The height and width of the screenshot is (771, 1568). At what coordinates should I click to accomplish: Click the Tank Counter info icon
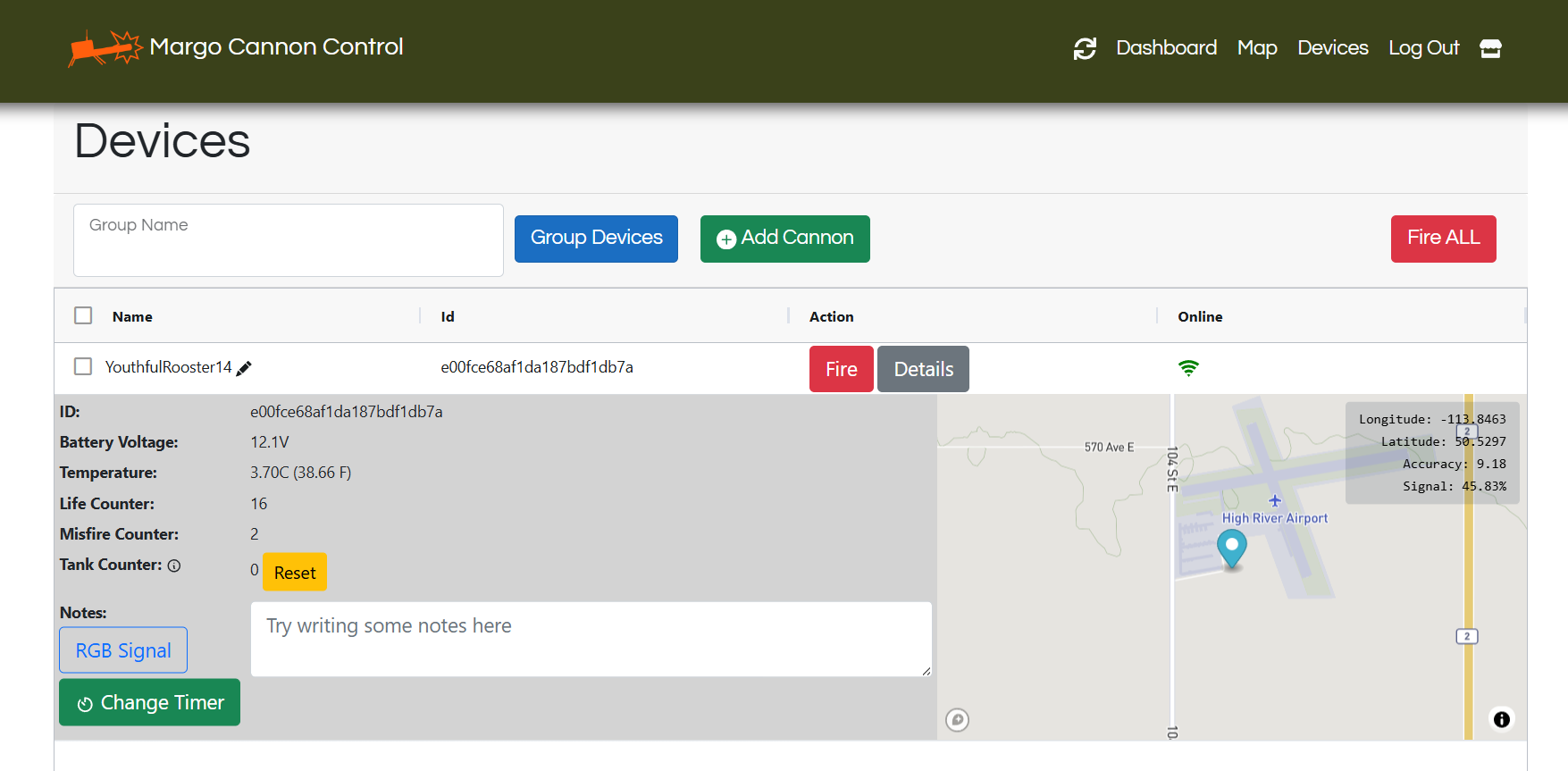174,566
